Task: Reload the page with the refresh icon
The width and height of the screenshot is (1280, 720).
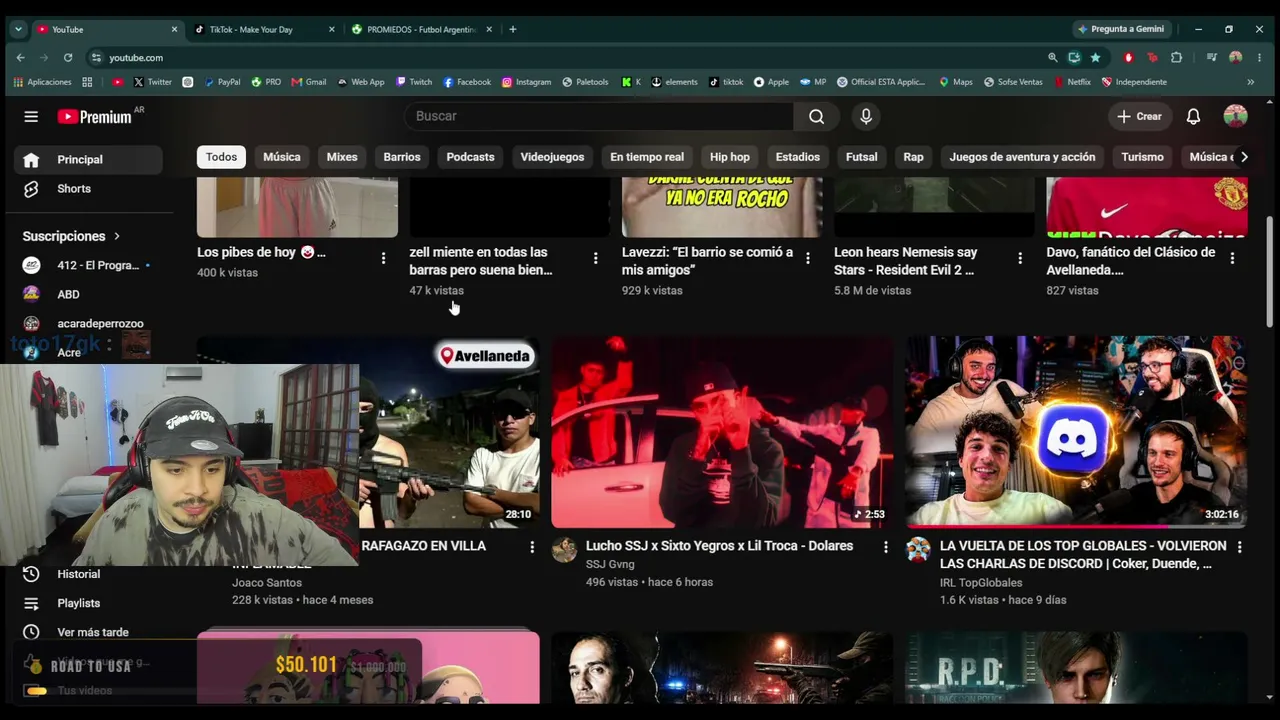Action: pyautogui.click(x=68, y=58)
